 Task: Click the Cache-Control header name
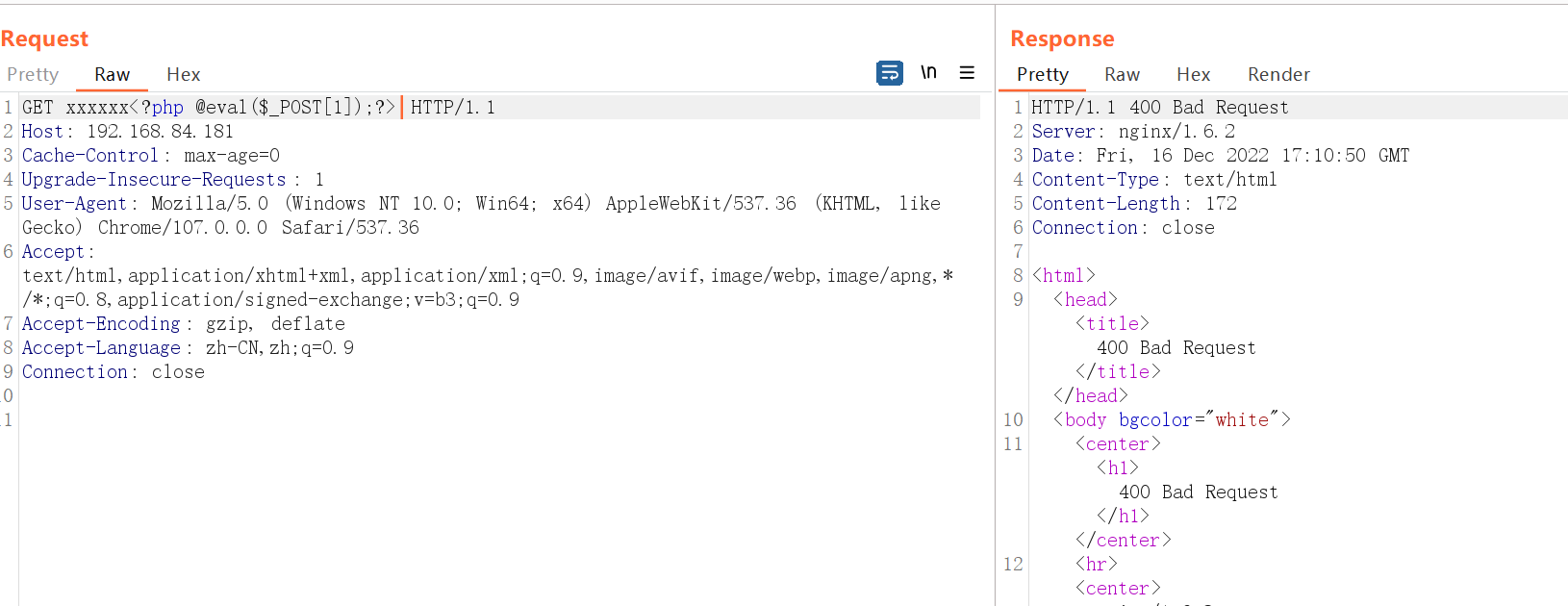[90, 155]
